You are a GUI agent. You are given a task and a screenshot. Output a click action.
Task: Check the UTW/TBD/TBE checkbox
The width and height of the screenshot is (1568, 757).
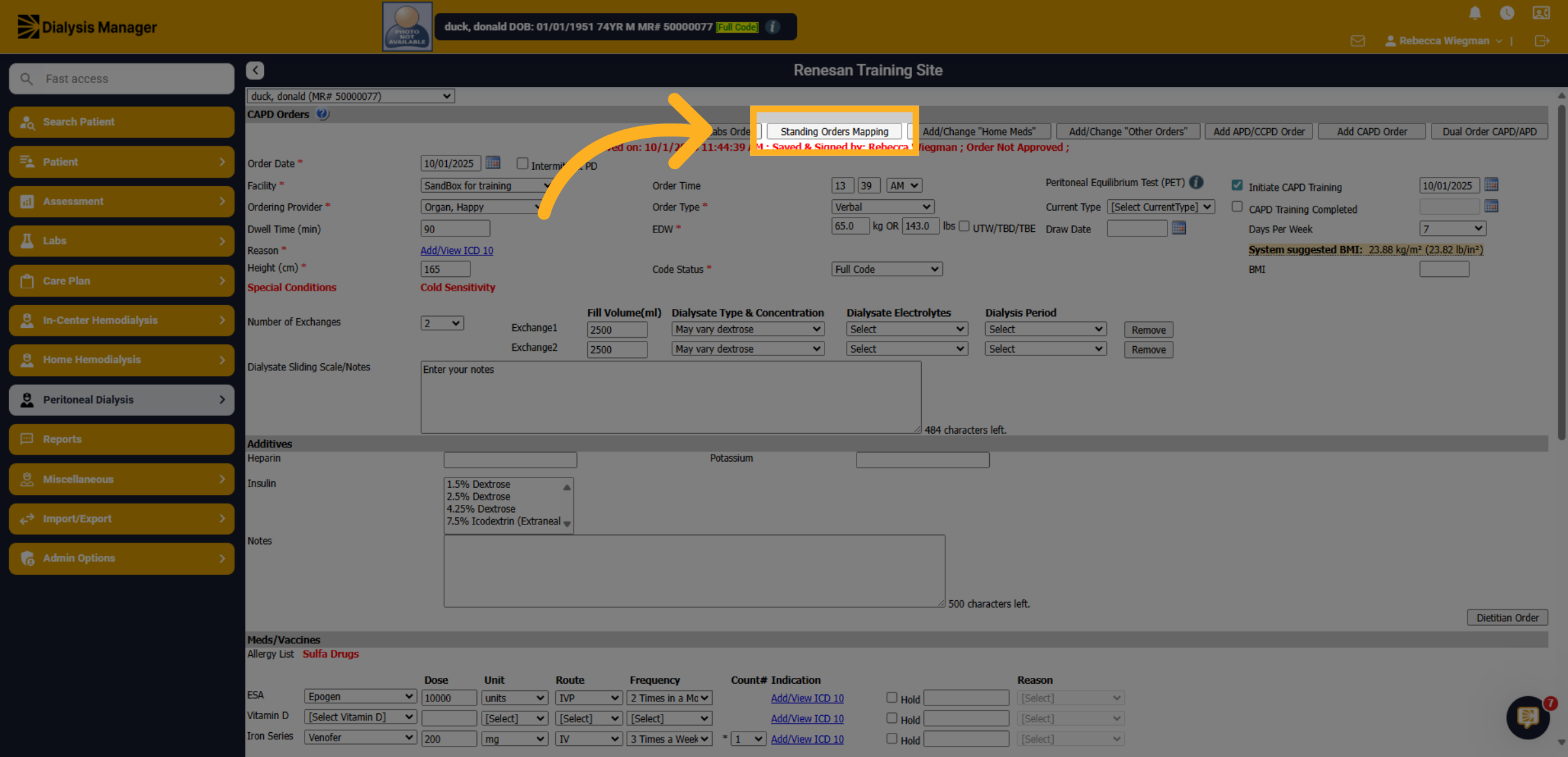click(x=964, y=226)
